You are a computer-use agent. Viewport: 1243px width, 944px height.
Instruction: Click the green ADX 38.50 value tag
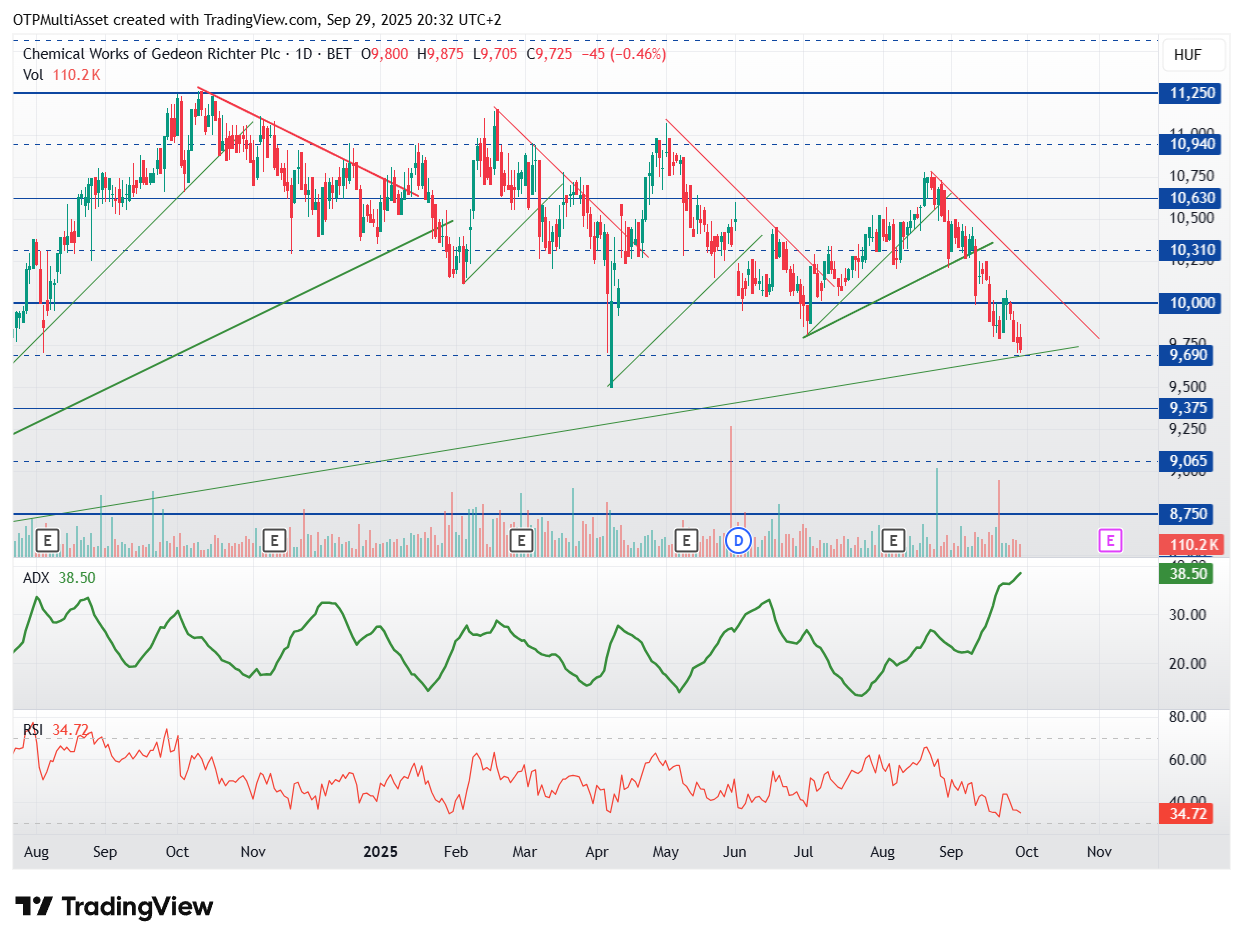click(1188, 574)
